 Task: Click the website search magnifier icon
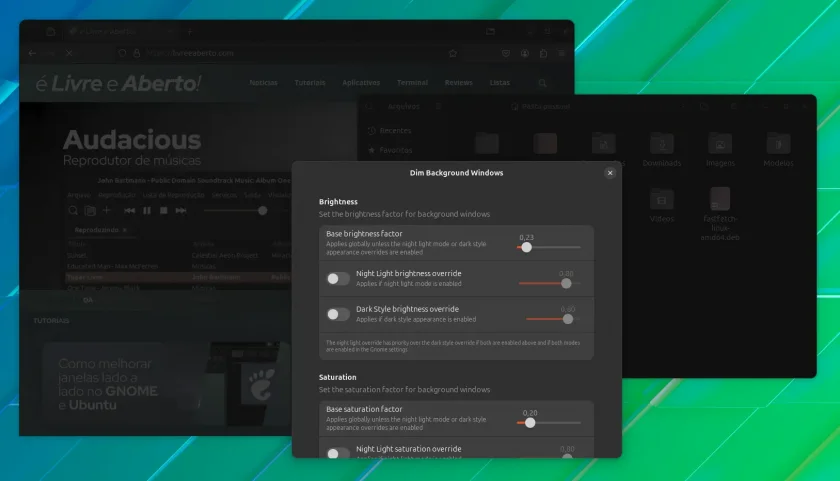click(x=542, y=82)
